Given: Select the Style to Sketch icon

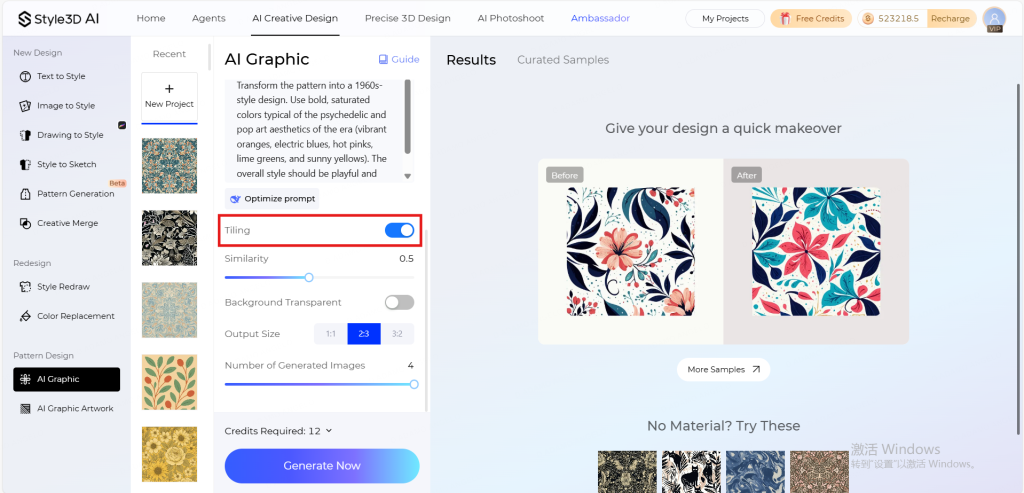Looking at the screenshot, I should click(25, 165).
